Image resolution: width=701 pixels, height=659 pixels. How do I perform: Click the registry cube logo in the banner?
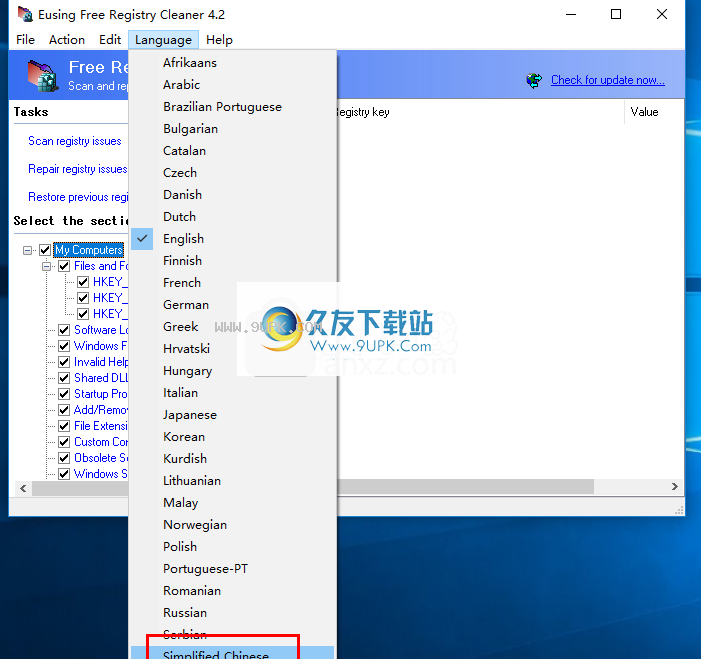[x=43, y=76]
